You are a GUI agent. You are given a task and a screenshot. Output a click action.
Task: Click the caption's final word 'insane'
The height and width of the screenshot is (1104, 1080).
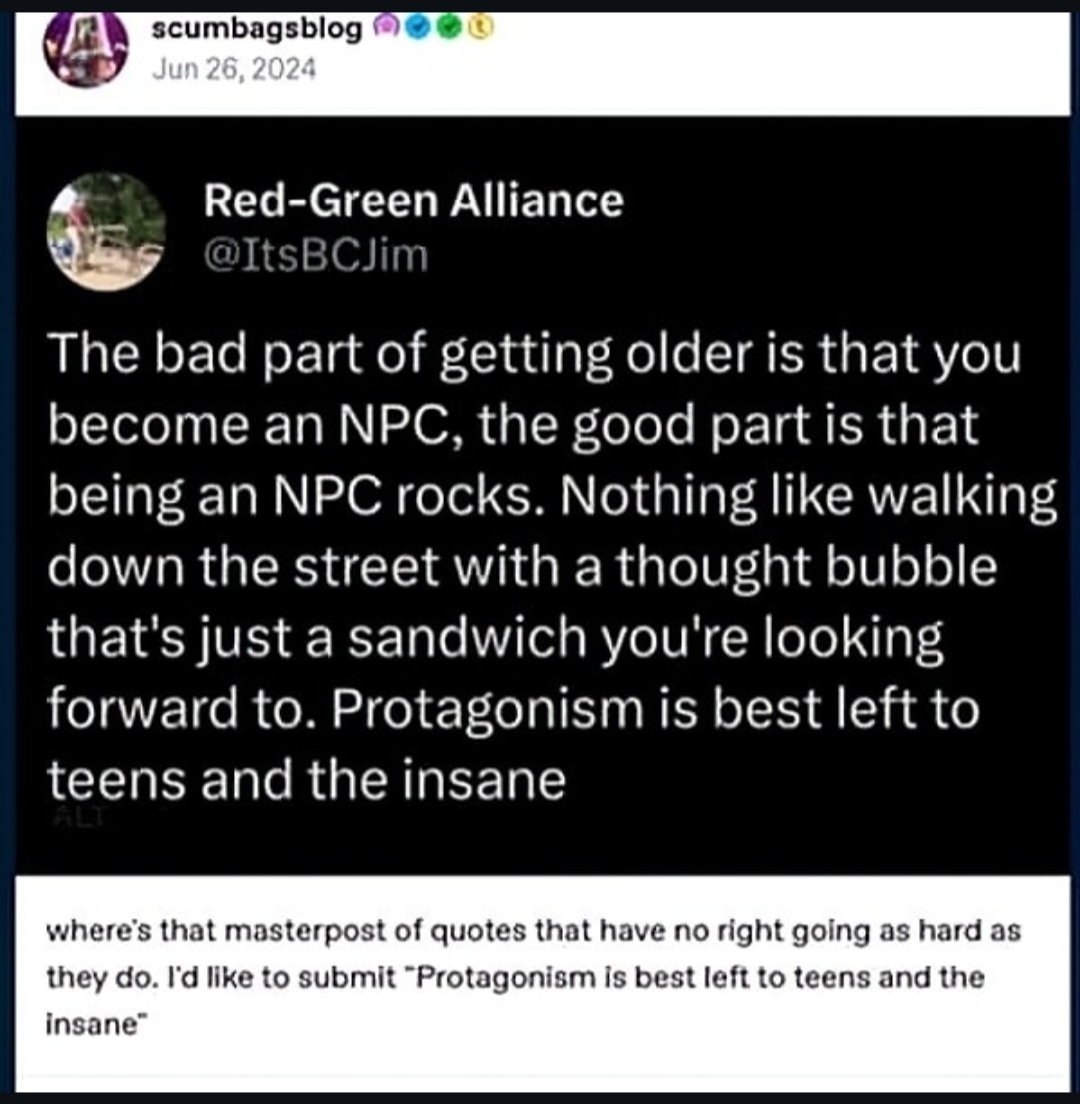point(90,1024)
